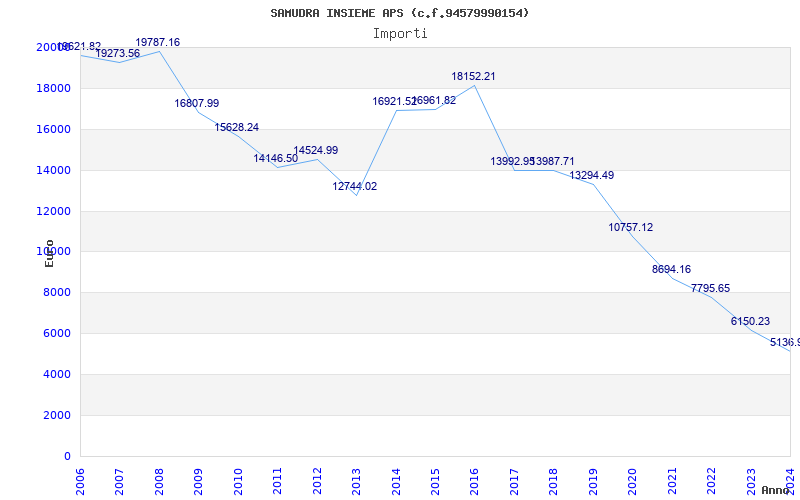Screen dimensions: 800x500
Task: Click the 2020 x-axis year label
Action: click(x=633, y=481)
